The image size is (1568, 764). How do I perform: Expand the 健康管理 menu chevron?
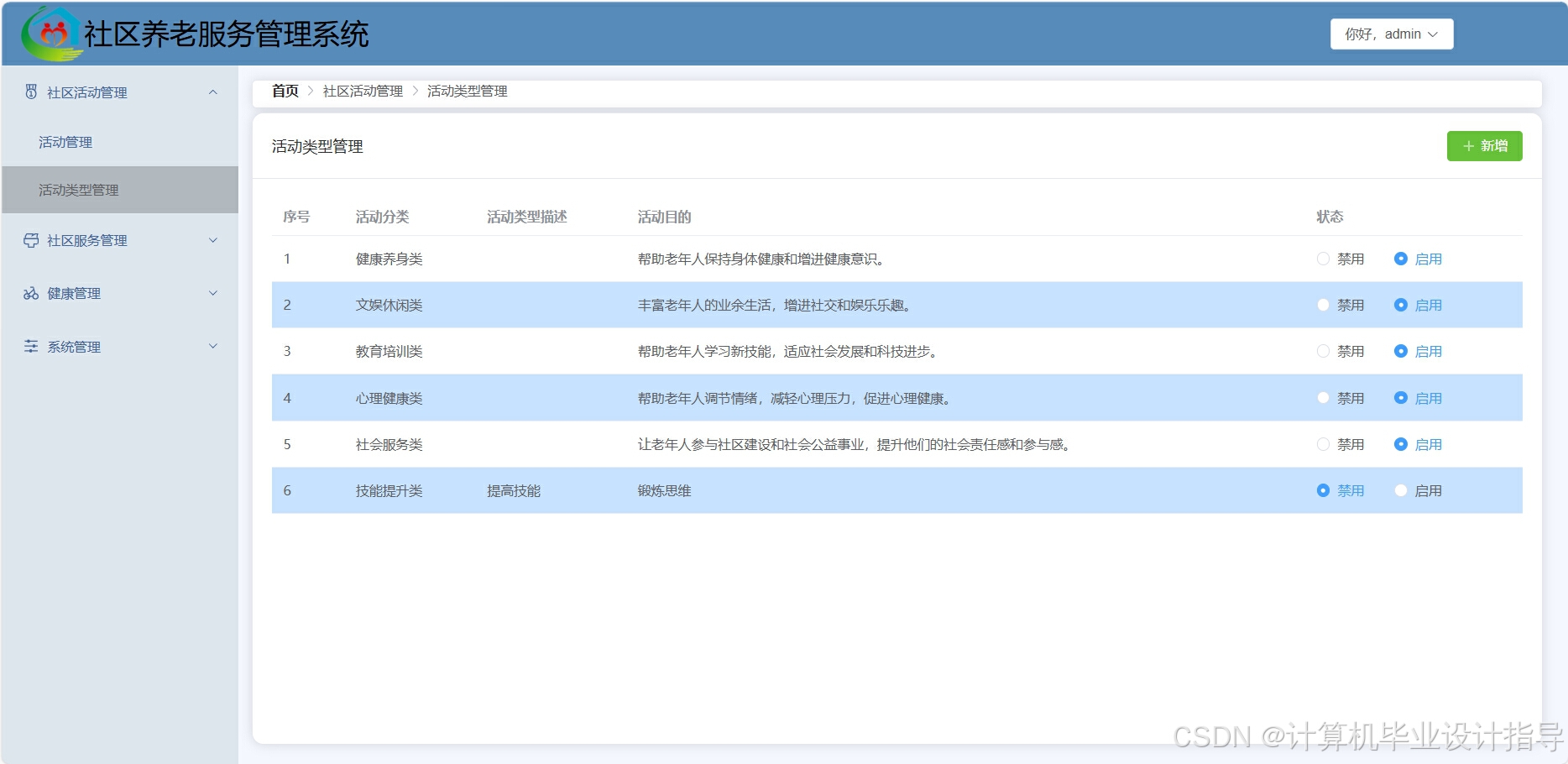pyautogui.click(x=213, y=293)
